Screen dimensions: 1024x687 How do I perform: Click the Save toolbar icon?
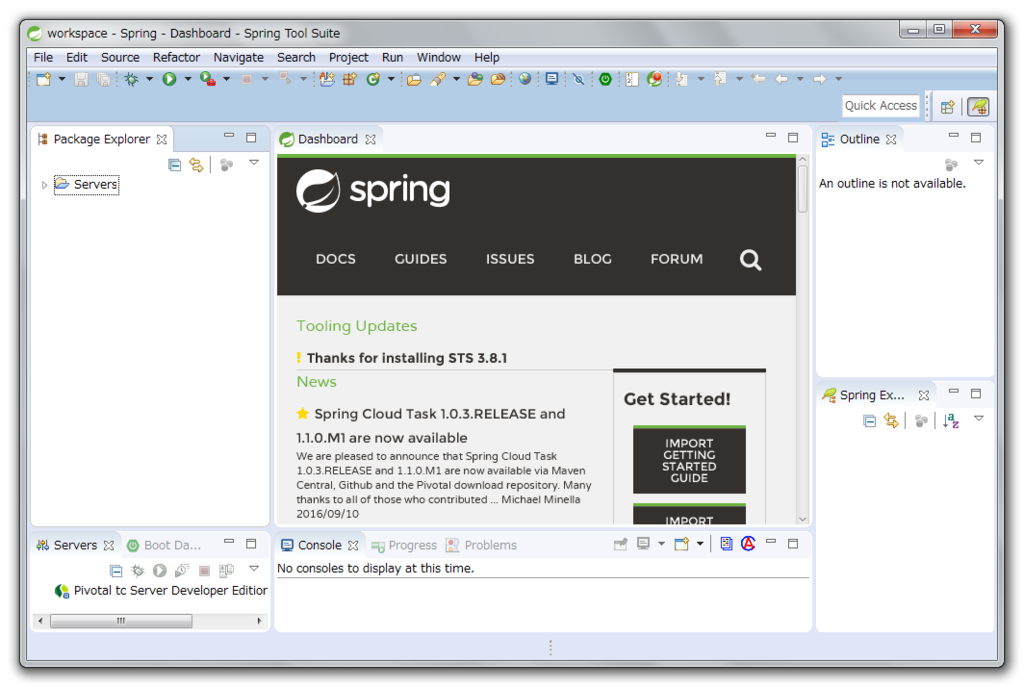click(x=81, y=79)
